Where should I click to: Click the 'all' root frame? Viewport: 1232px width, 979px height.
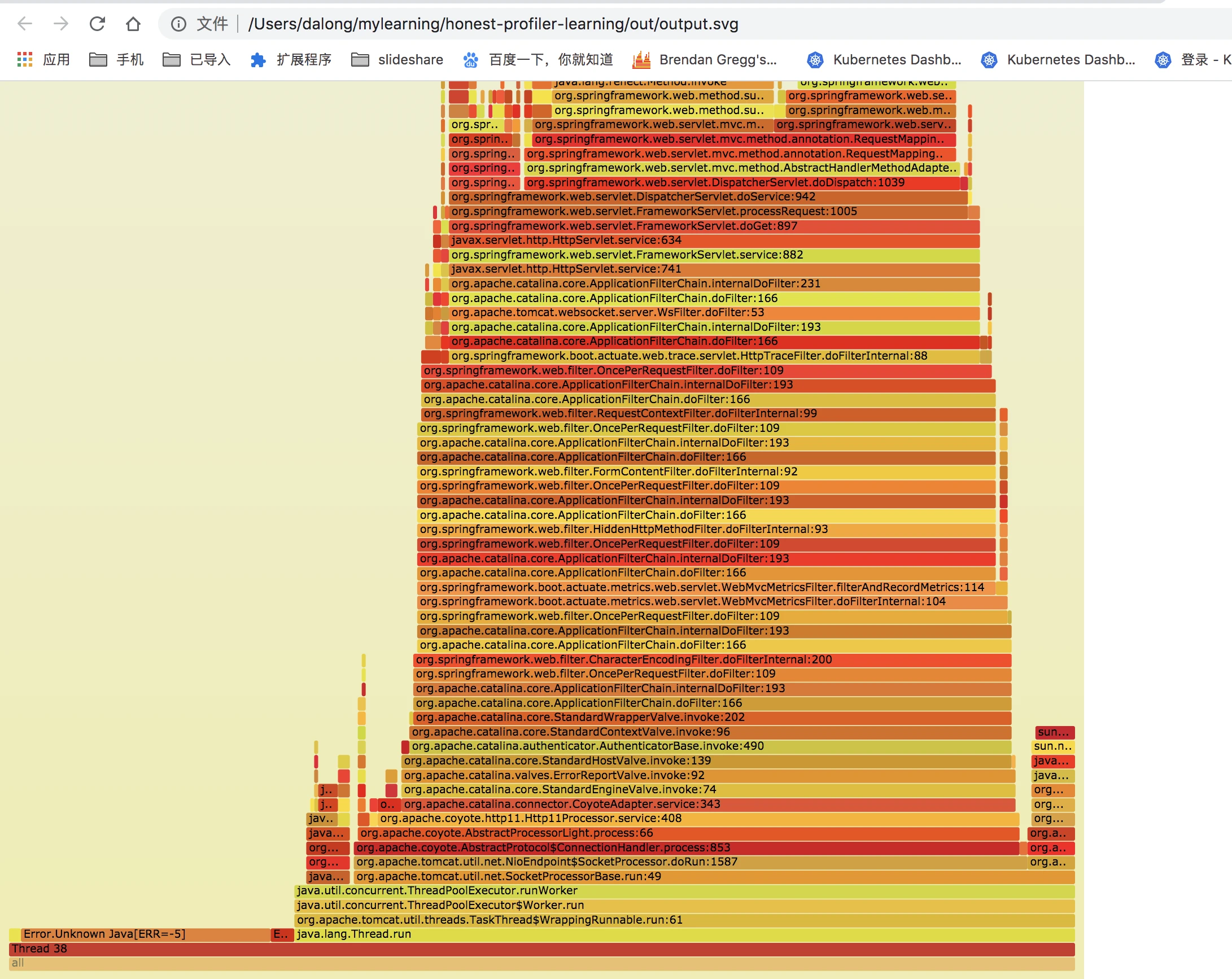(x=541, y=963)
